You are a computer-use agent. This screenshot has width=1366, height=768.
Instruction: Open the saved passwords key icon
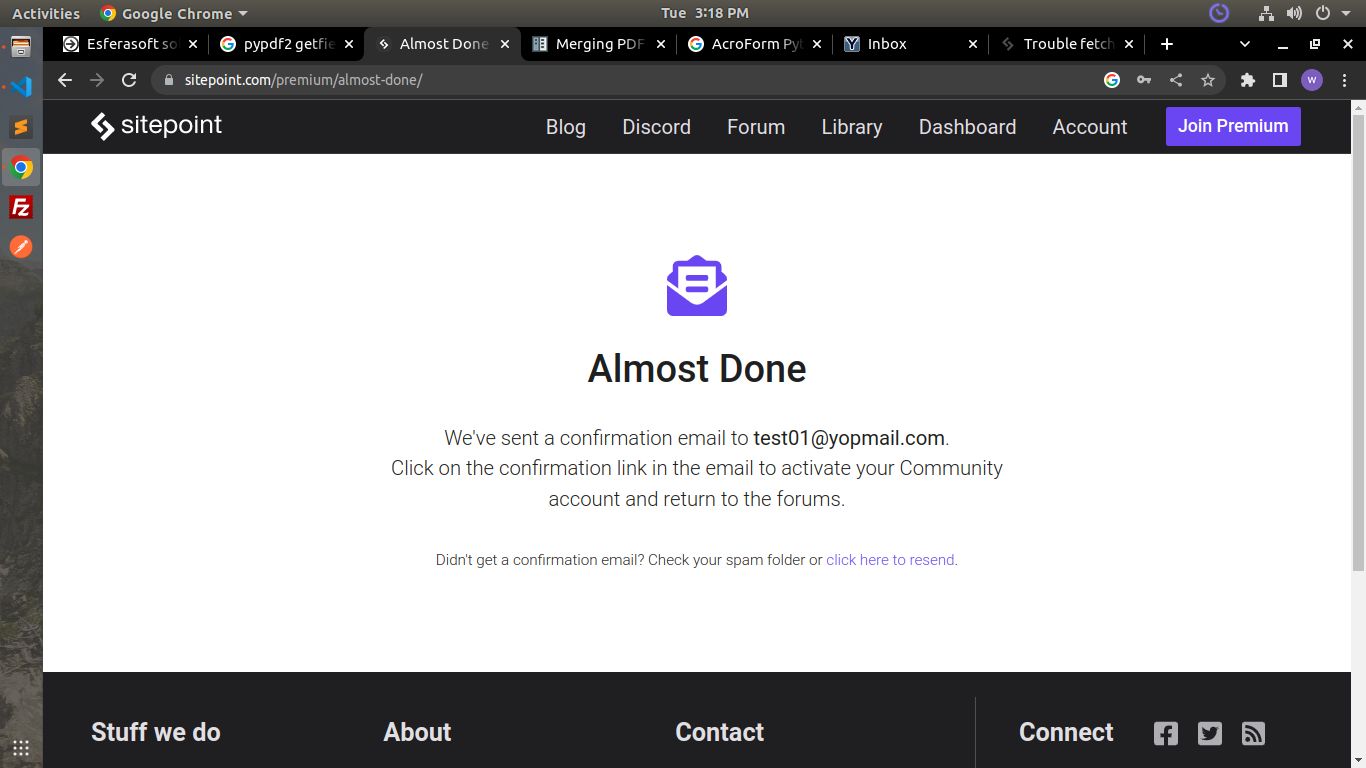1144,80
